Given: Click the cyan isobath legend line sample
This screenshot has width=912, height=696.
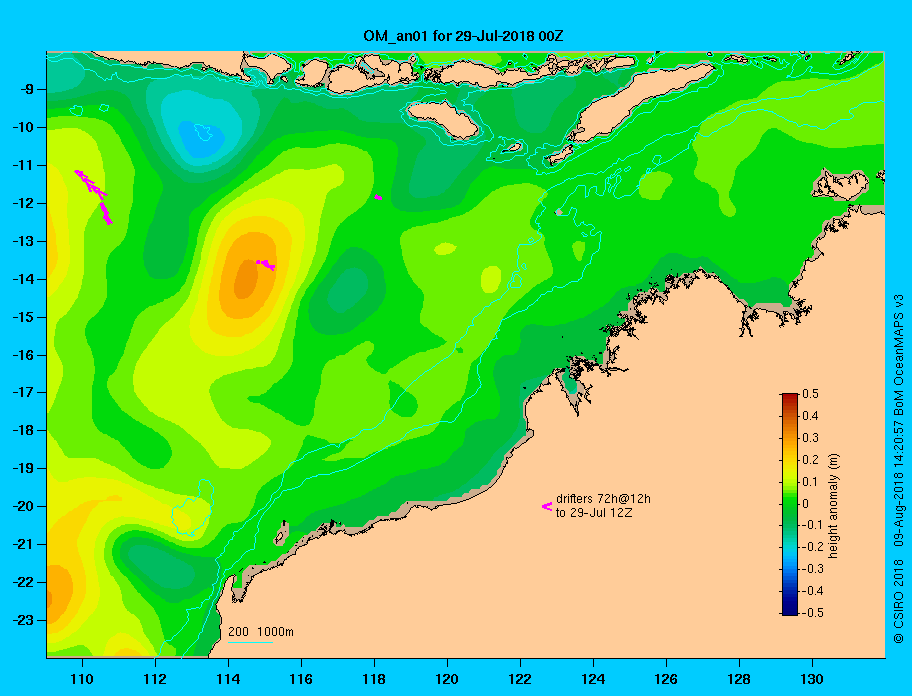Looking at the screenshot, I should point(250,643).
